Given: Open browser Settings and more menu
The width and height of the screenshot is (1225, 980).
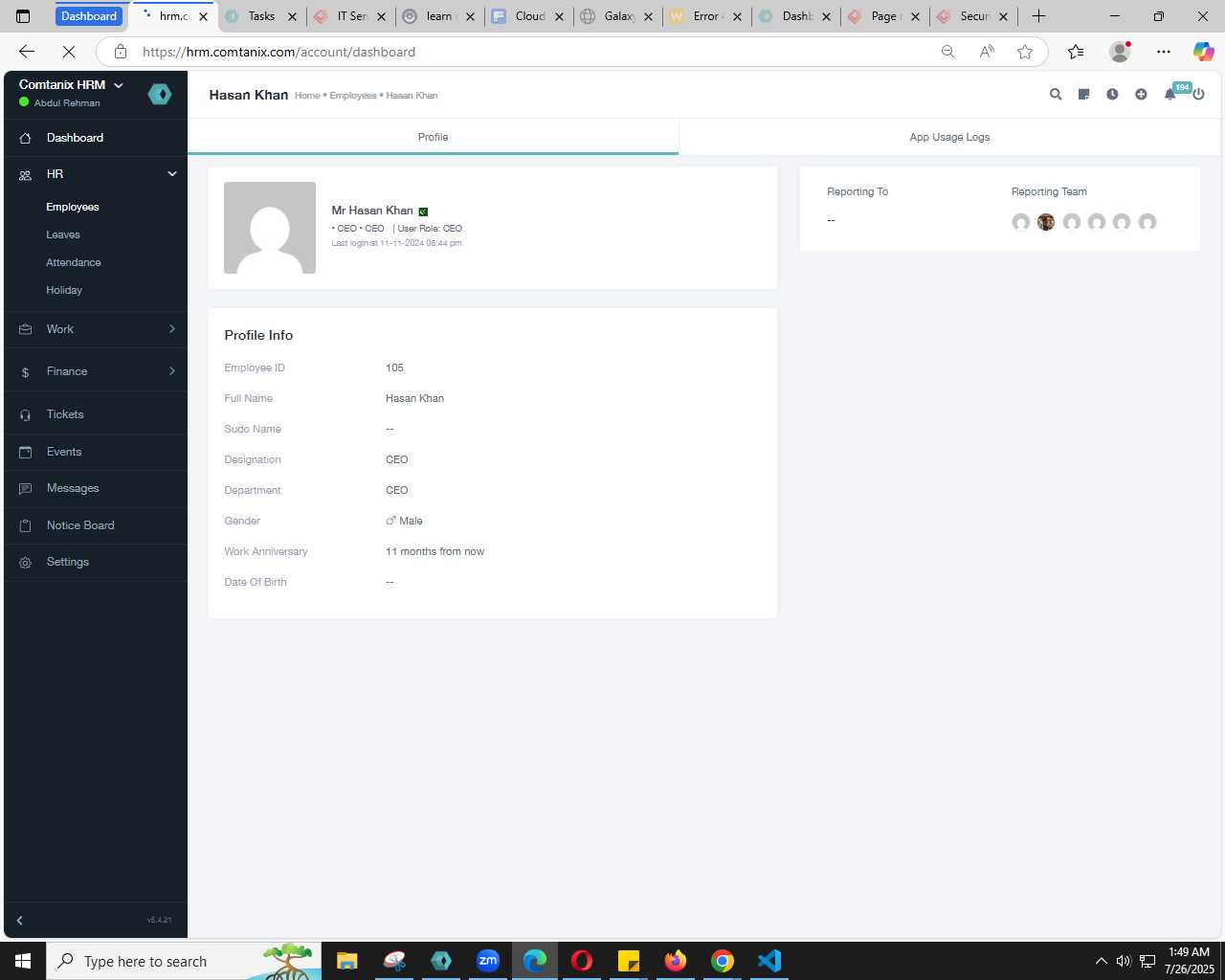Looking at the screenshot, I should click(1164, 52).
